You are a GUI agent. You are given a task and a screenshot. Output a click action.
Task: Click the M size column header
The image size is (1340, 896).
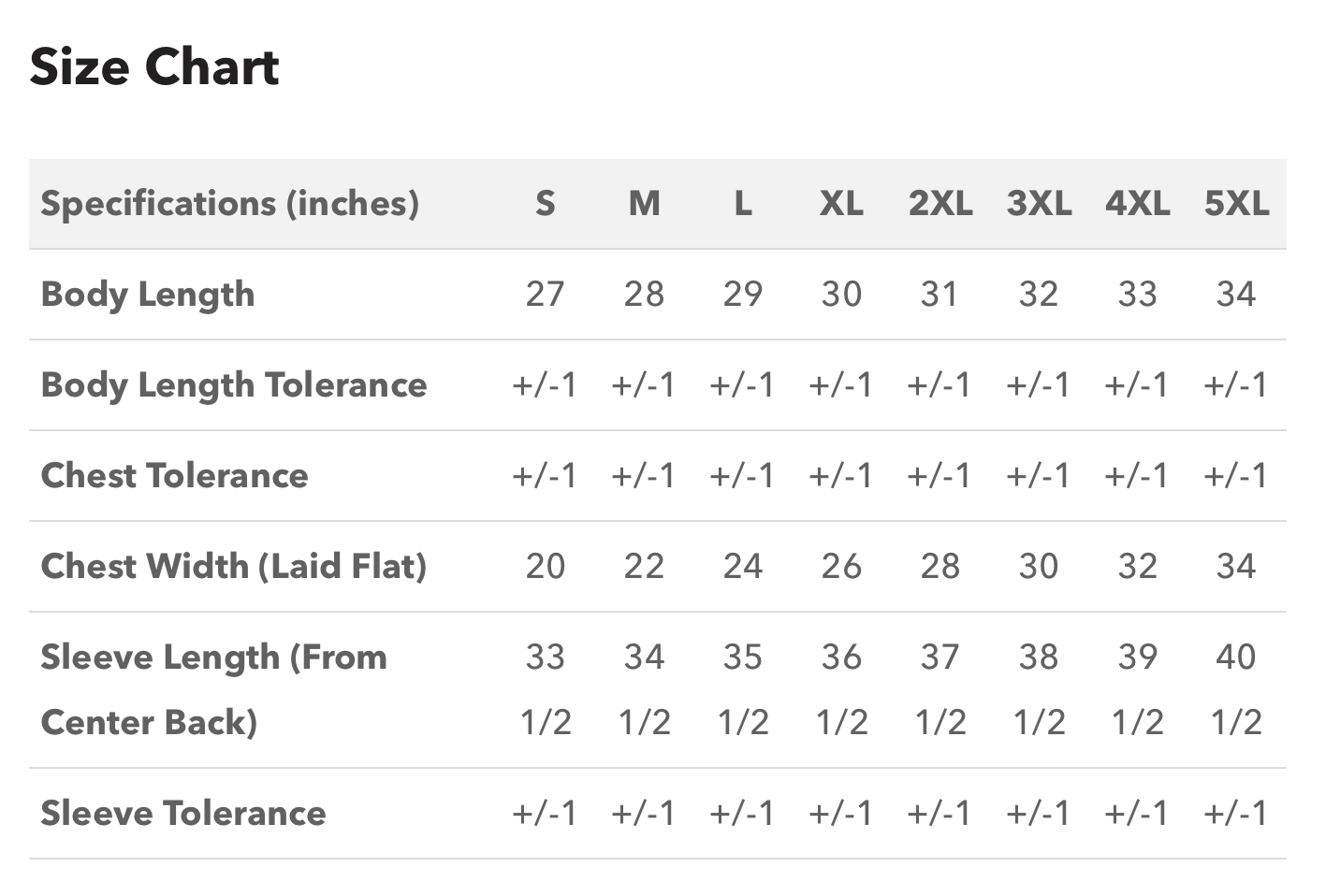click(644, 203)
